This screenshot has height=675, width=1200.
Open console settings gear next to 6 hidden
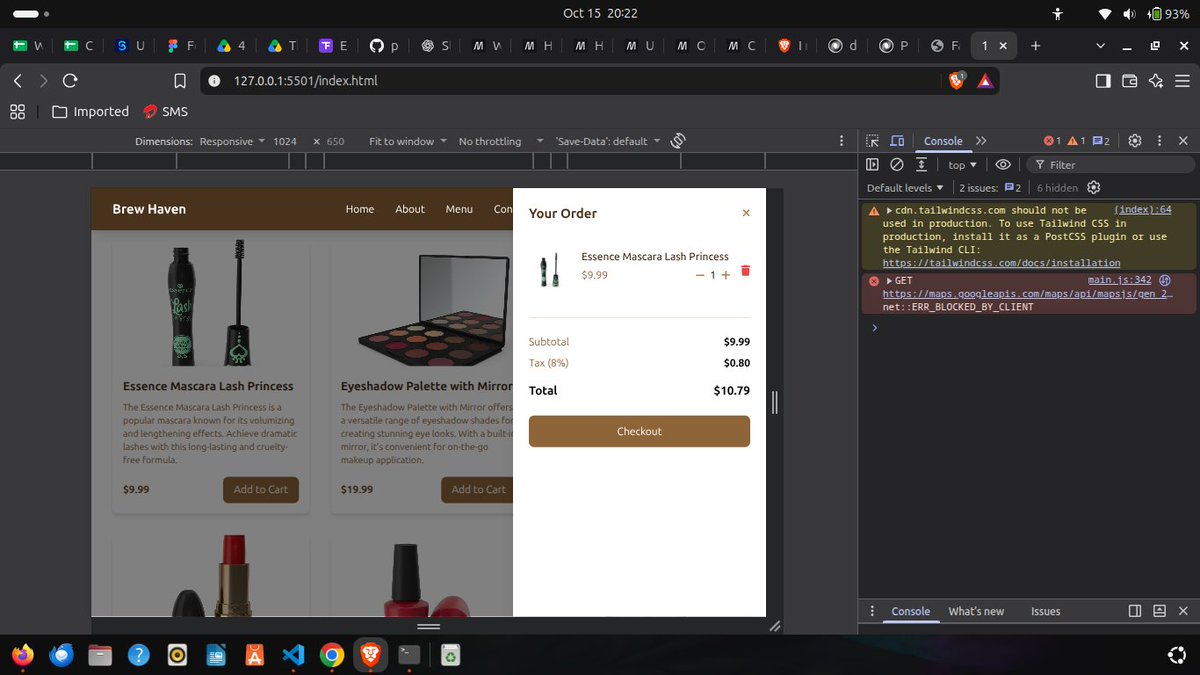[x=1093, y=188]
